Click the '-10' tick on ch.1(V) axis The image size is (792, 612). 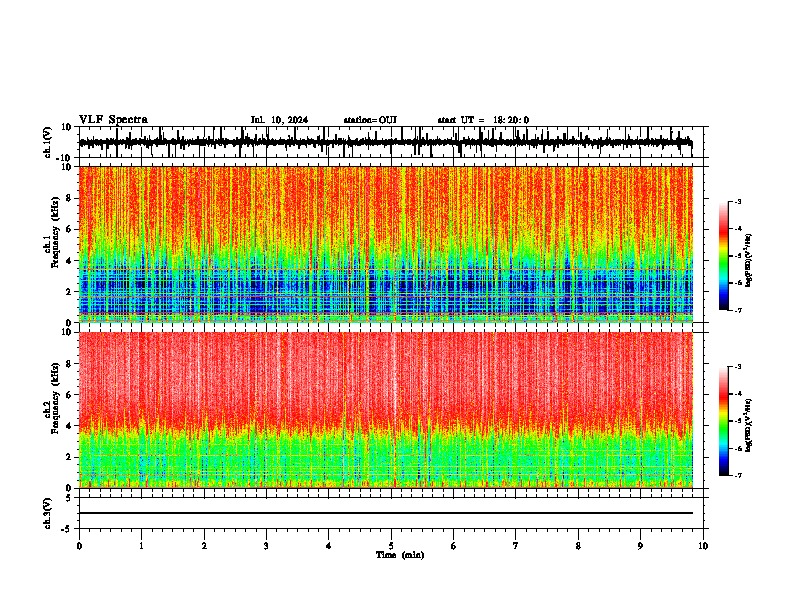point(65,158)
